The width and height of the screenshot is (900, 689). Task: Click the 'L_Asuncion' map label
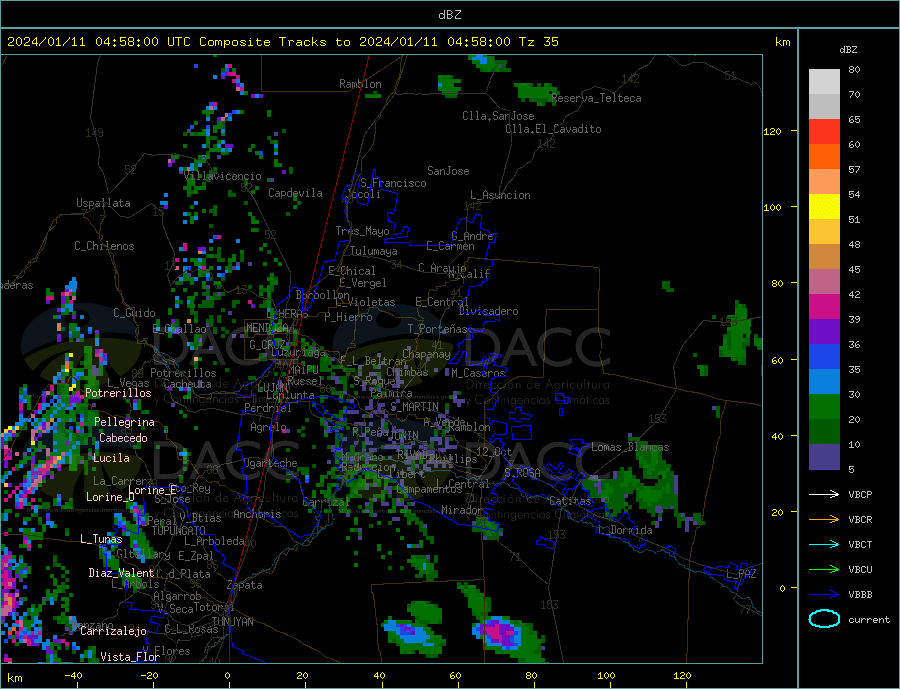500,195
